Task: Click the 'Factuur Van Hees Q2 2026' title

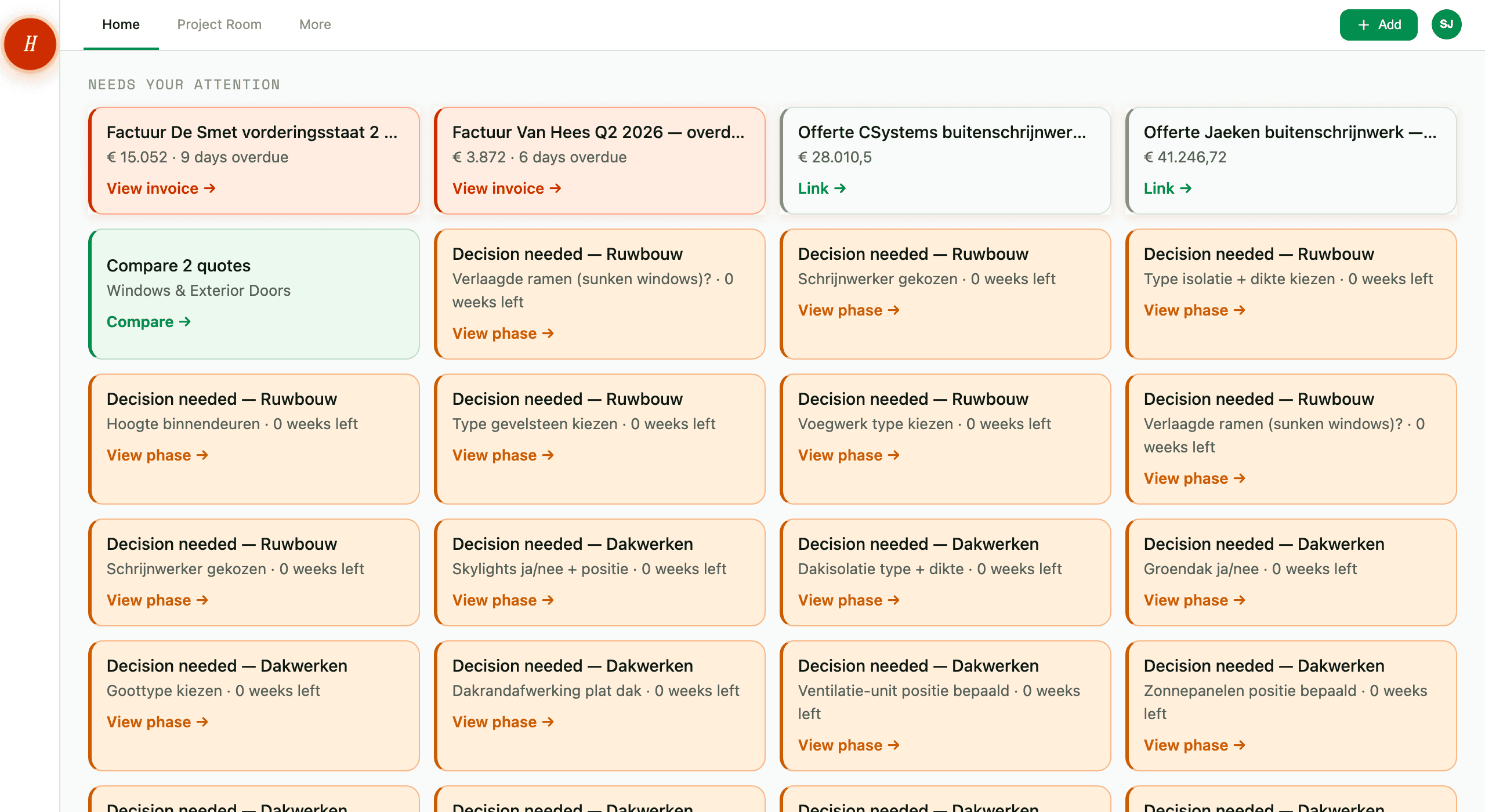Action: [598, 132]
